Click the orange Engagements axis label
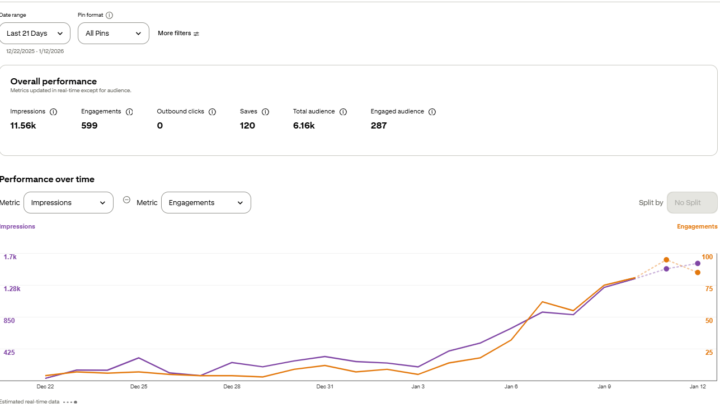The height and width of the screenshot is (418, 720). click(696, 226)
